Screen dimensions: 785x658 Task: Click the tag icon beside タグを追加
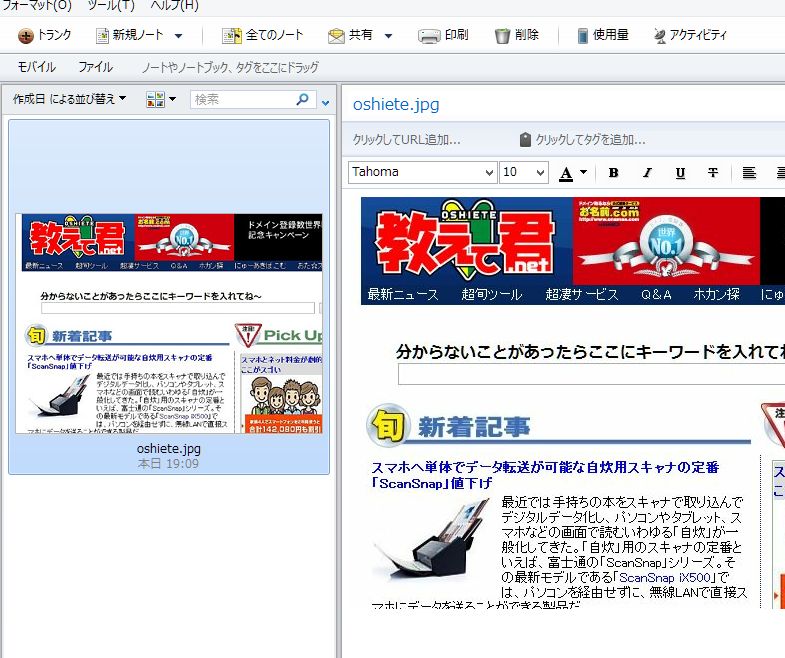coord(525,140)
